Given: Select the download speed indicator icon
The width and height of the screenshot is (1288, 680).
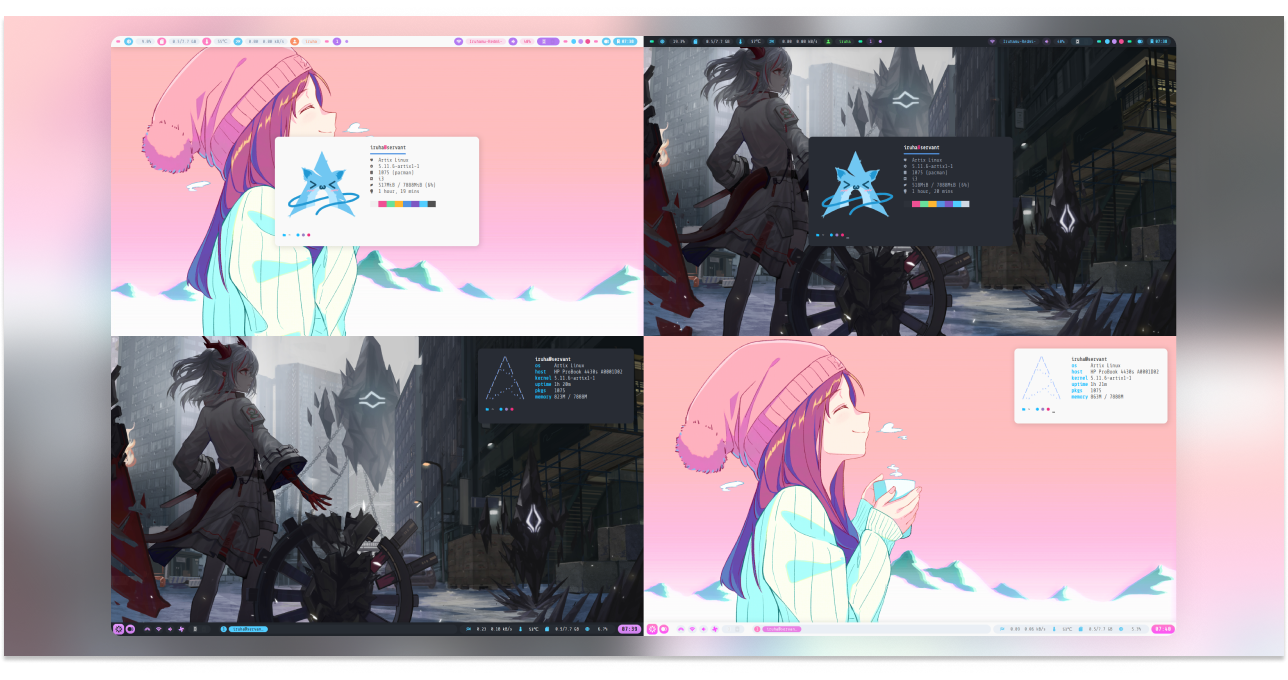Looking at the screenshot, I should click(236, 43).
